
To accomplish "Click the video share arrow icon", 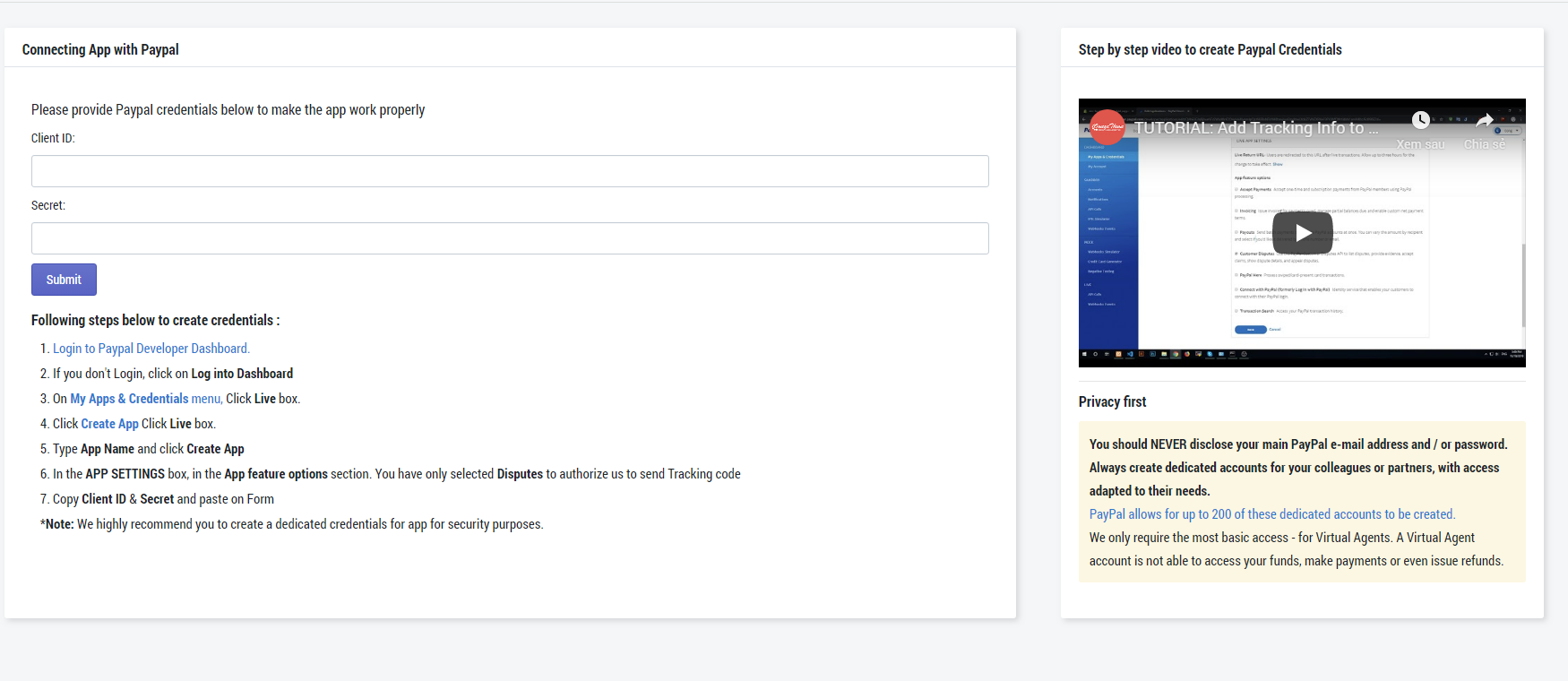I will tap(1485, 120).
